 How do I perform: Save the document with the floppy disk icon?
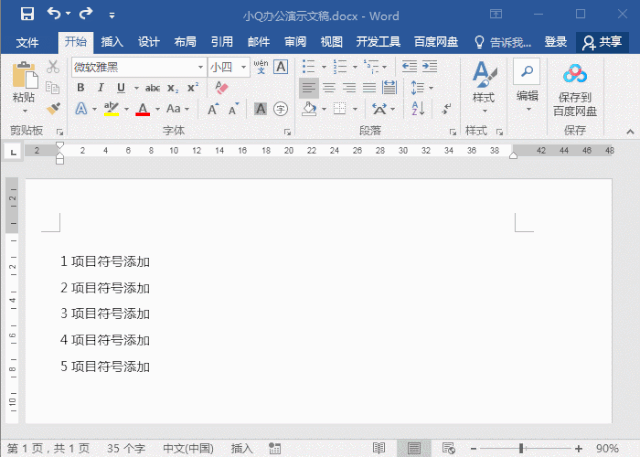click(x=27, y=14)
